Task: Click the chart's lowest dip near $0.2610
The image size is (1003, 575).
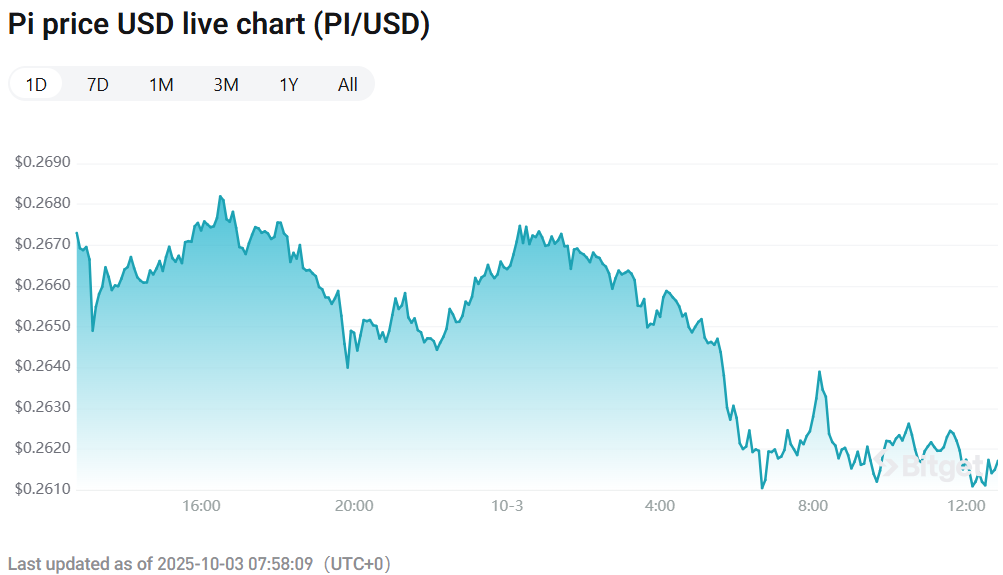Action: (763, 488)
